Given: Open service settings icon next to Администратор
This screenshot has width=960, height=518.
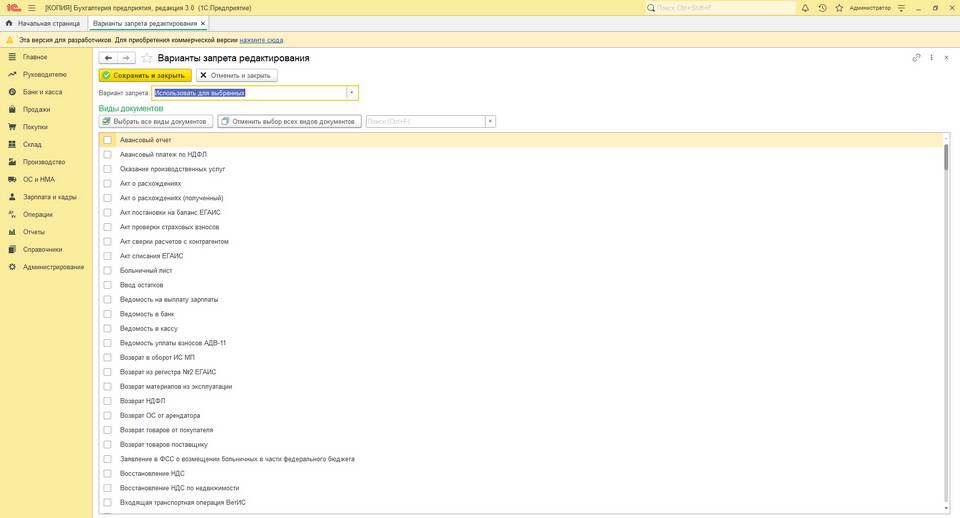Looking at the screenshot, I should pyautogui.click(x=901, y=8).
